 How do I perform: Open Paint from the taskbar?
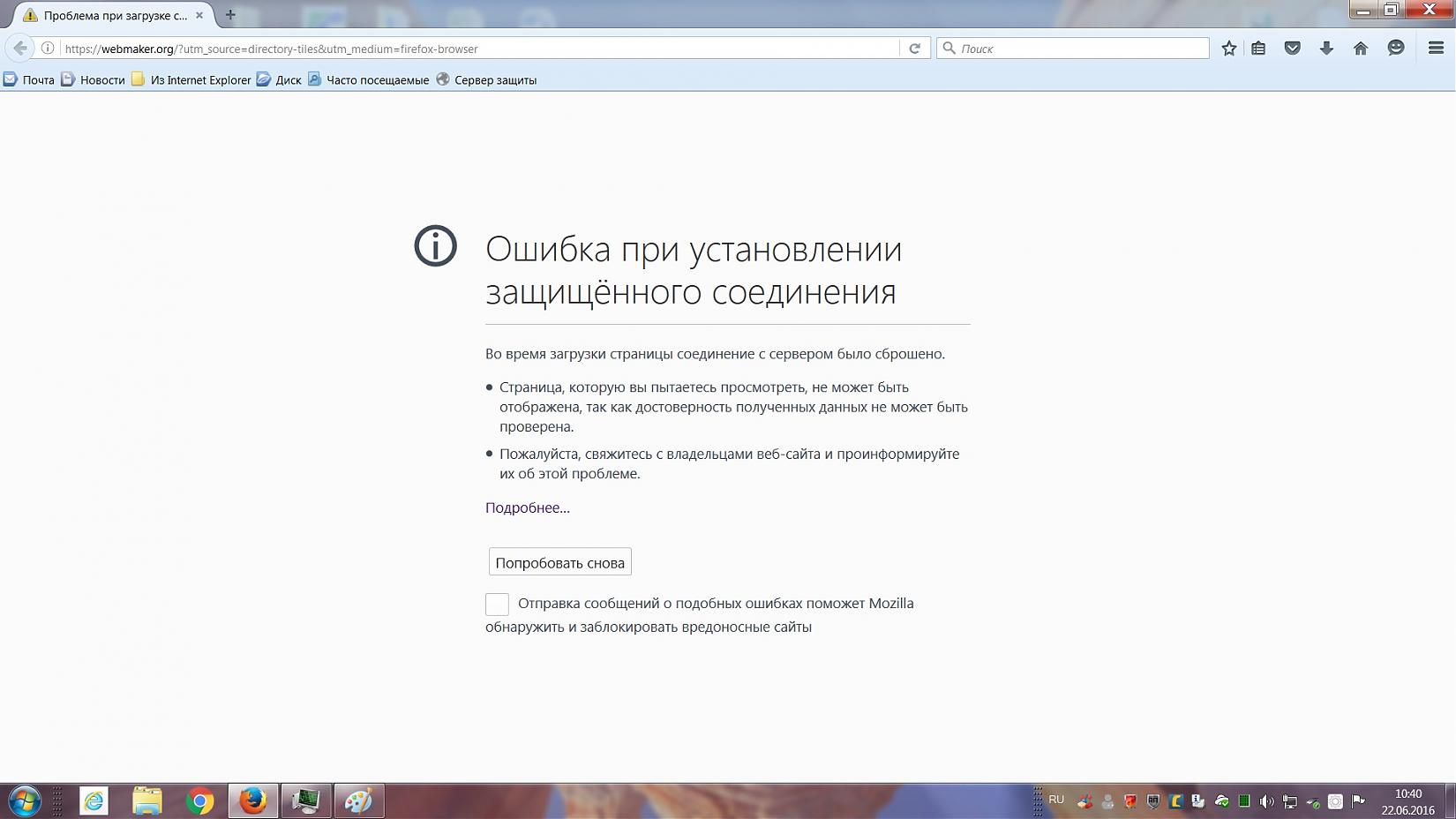coord(359,801)
